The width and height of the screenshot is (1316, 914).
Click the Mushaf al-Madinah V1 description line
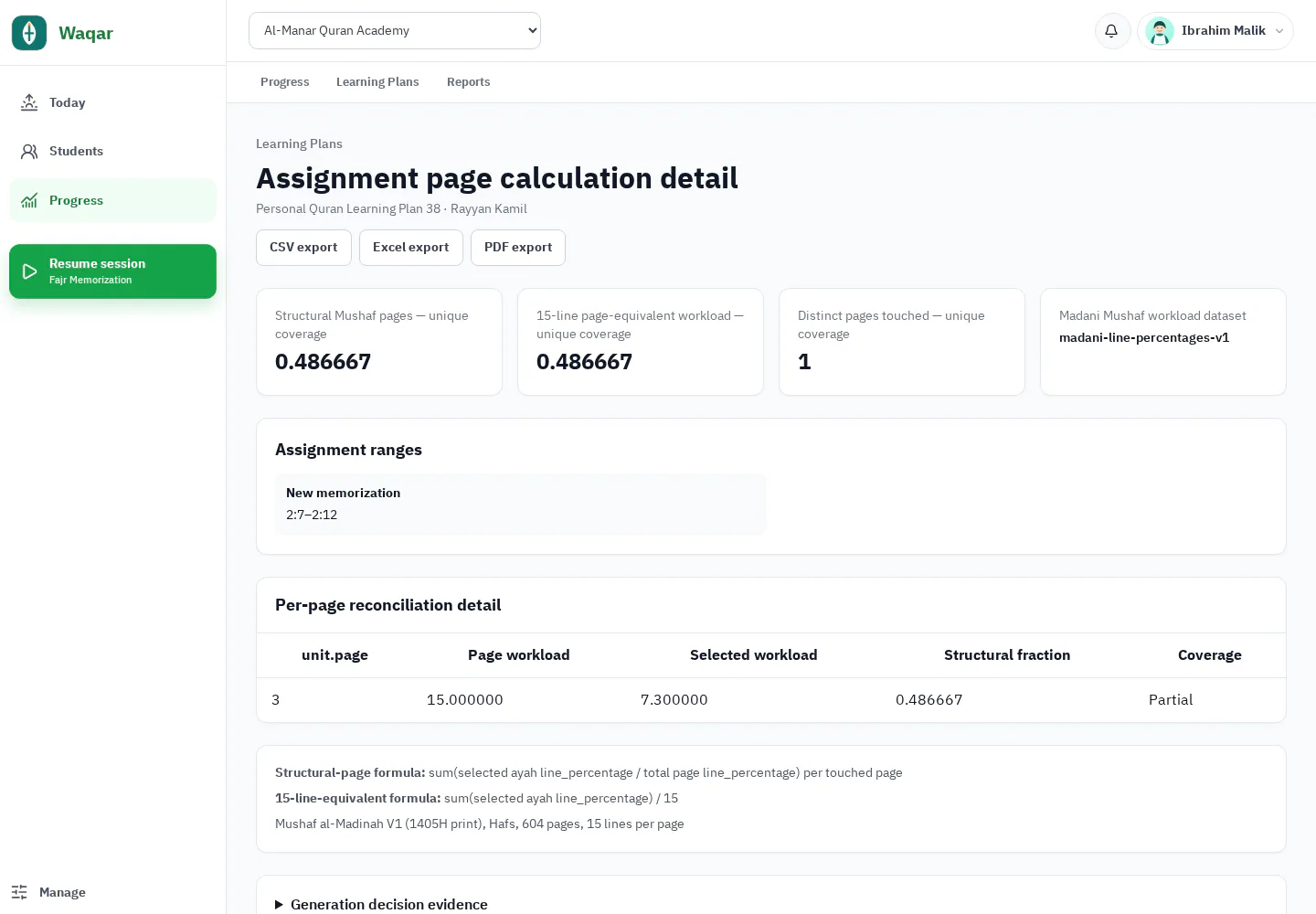[x=480, y=824]
